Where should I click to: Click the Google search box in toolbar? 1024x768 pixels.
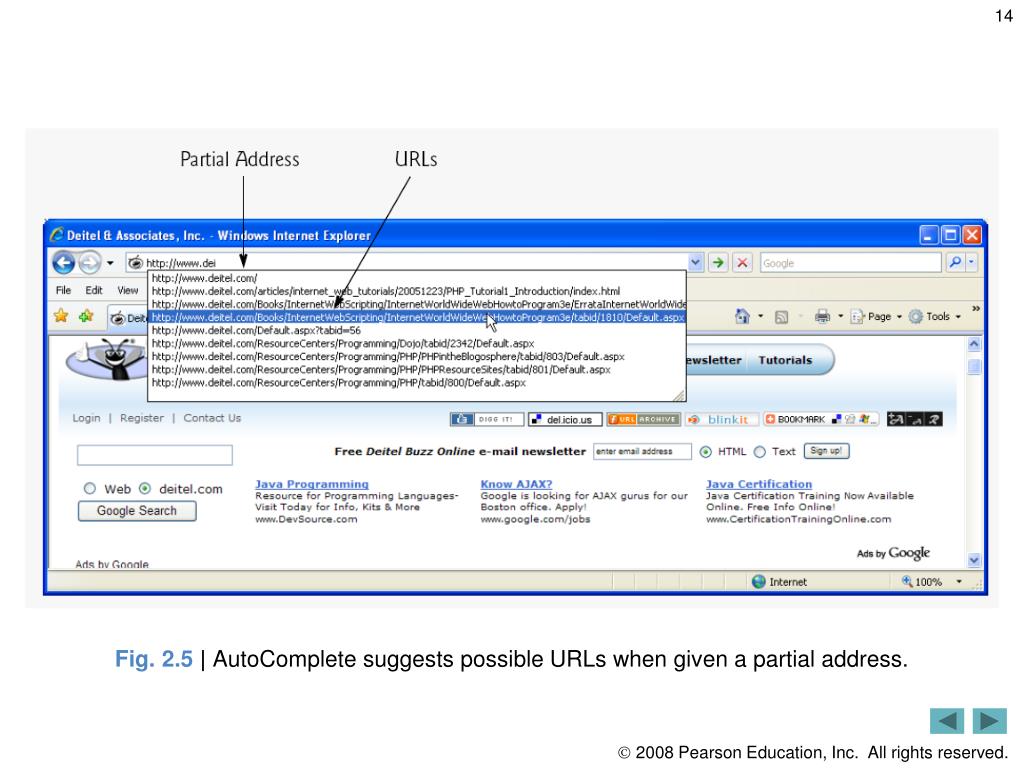(850, 263)
